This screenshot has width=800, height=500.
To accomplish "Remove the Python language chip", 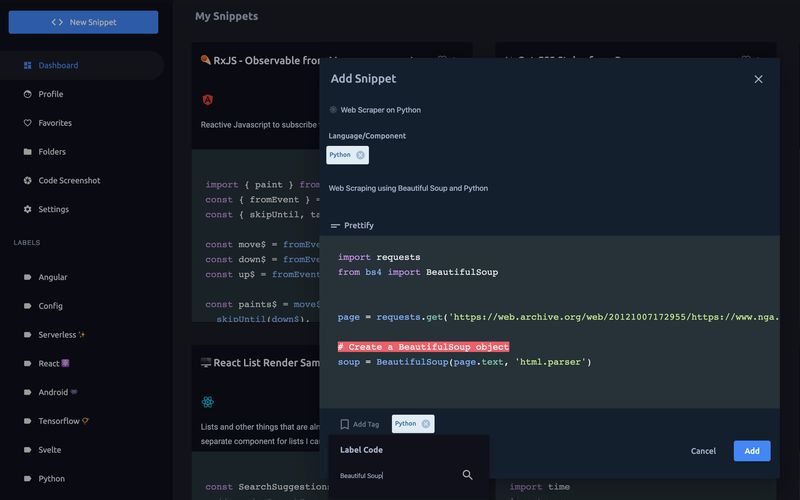I will point(360,155).
